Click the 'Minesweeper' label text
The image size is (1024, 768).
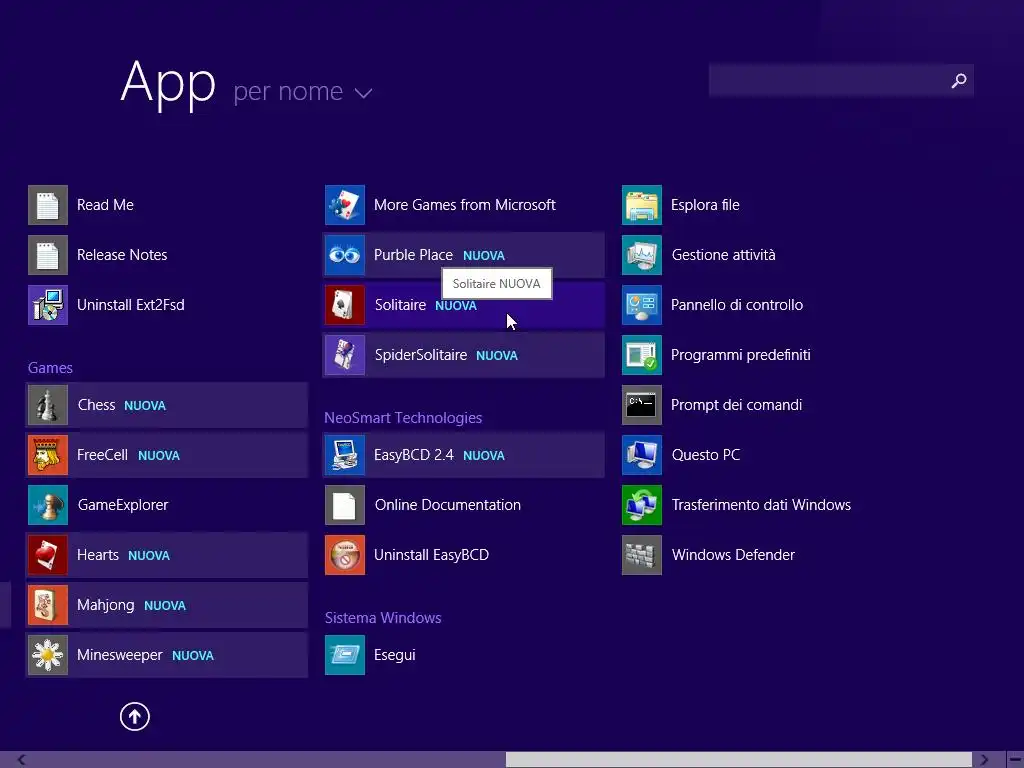[x=120, y=655]
